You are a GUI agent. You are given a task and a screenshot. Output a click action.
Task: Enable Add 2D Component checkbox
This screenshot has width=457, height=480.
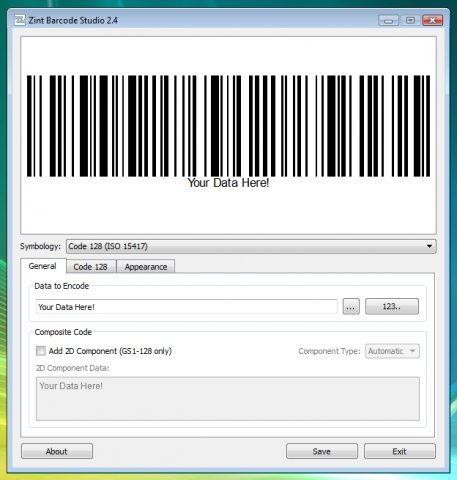41,351
